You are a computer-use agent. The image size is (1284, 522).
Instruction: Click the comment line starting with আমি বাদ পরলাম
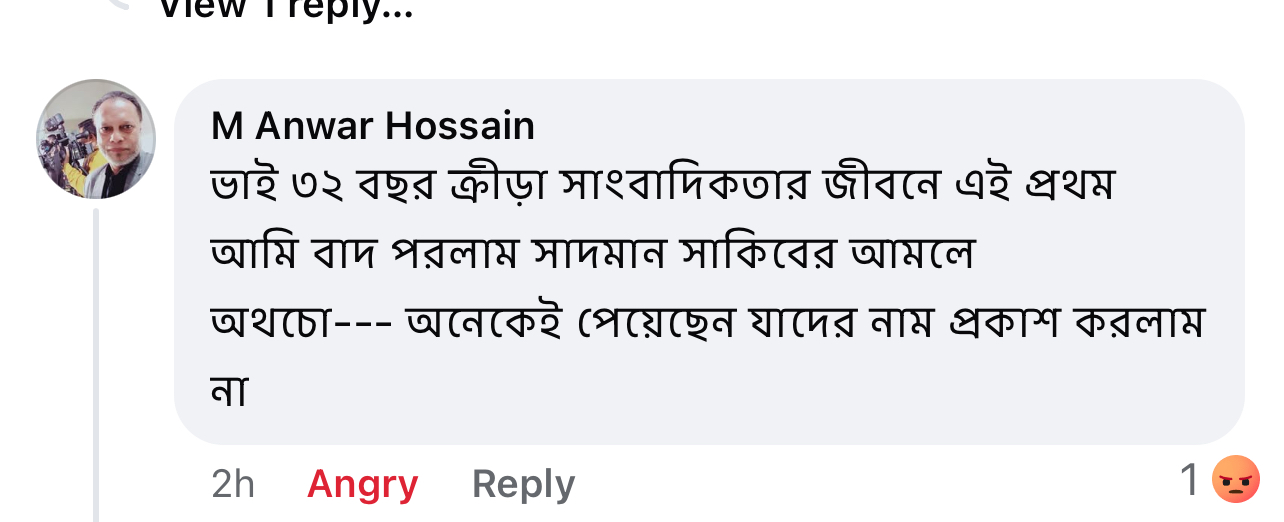[x=592, y=254]
